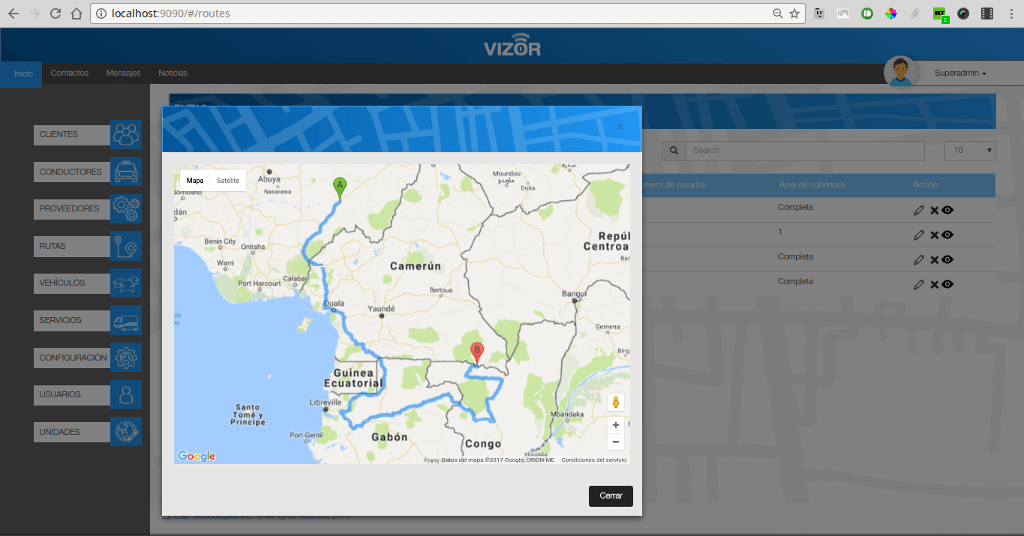Click the Cerrar button
1024x536 pixels.
click(x=611, y=496)
